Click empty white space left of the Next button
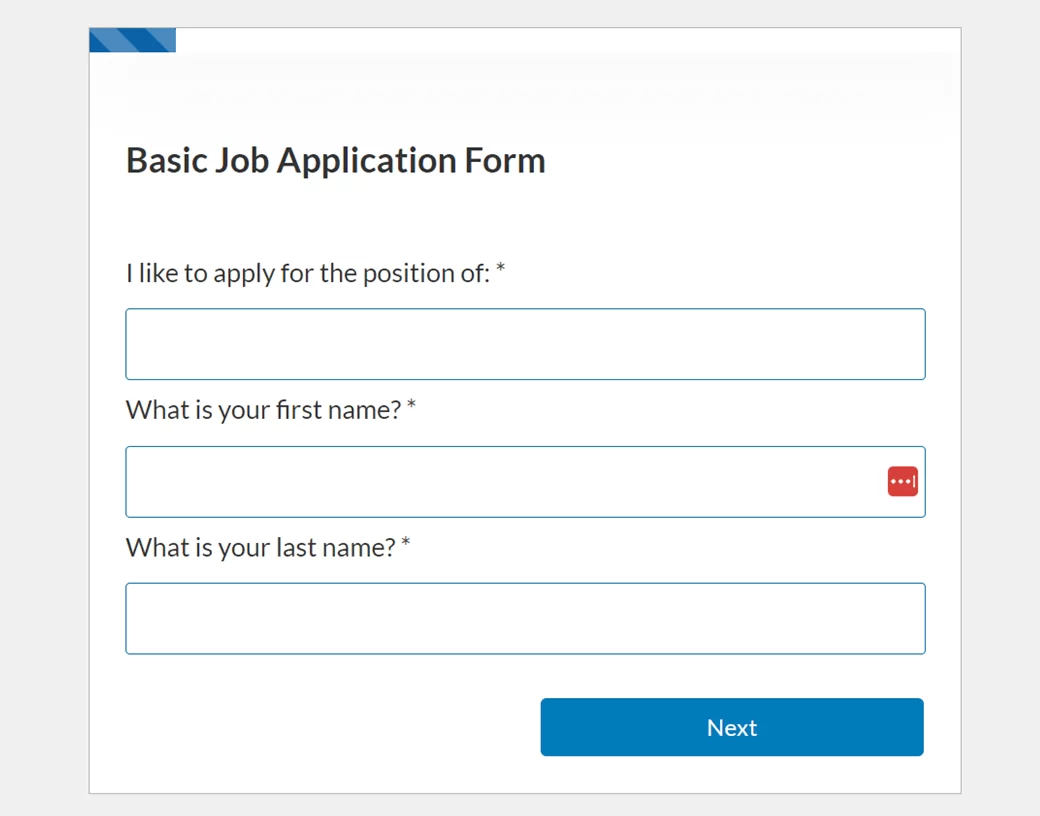 (x=330, y=727)
